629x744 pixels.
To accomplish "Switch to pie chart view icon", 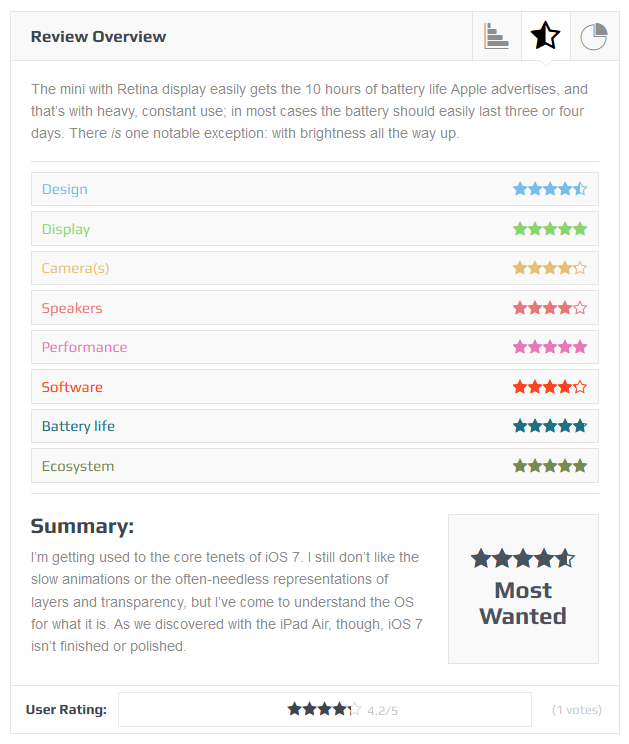I will [594, 37].
